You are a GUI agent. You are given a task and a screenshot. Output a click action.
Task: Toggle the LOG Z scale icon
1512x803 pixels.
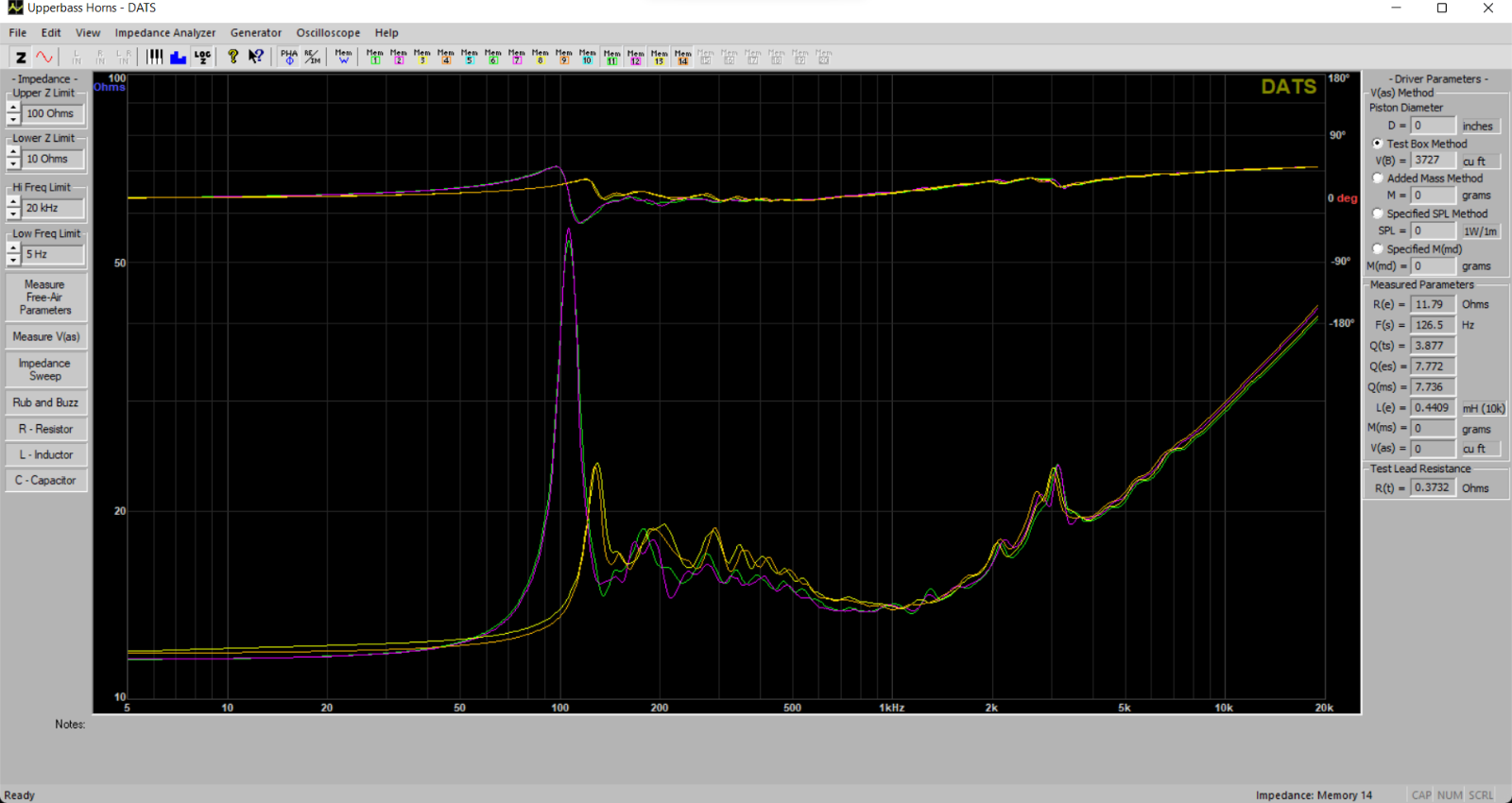click(202, 58)
